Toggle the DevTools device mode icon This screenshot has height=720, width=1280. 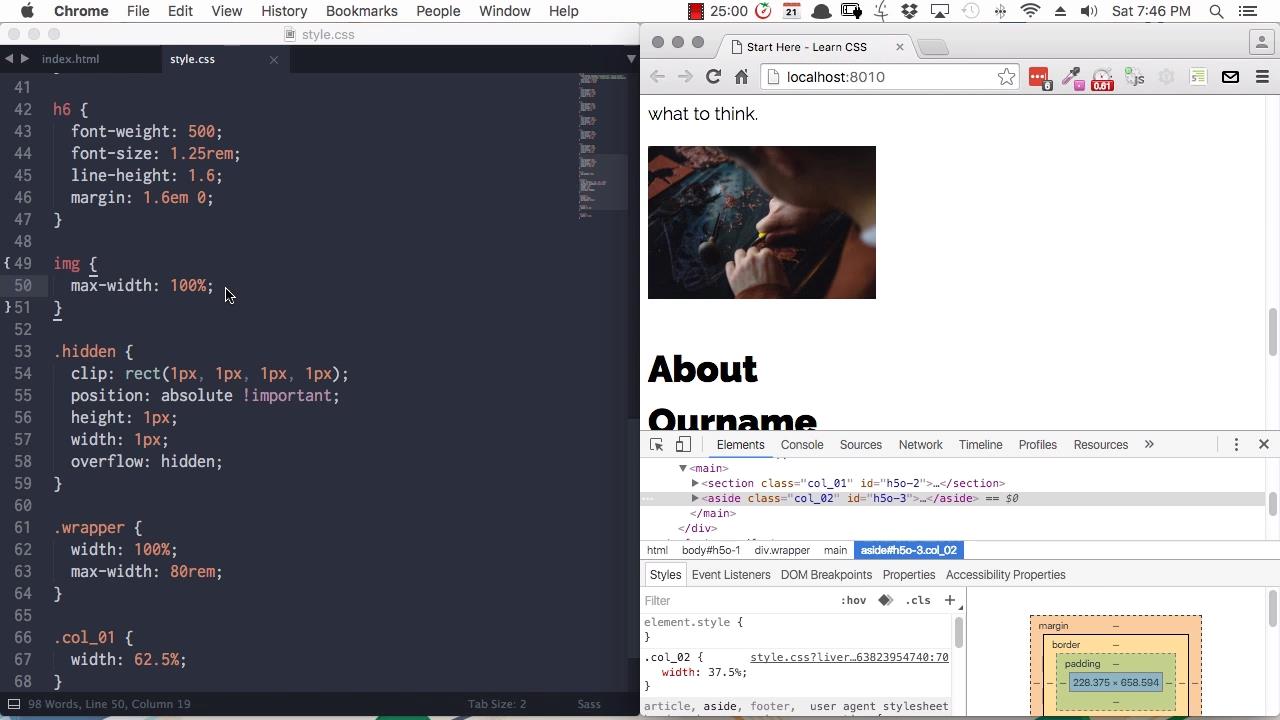pyautogui.click(x=683, y=445)
